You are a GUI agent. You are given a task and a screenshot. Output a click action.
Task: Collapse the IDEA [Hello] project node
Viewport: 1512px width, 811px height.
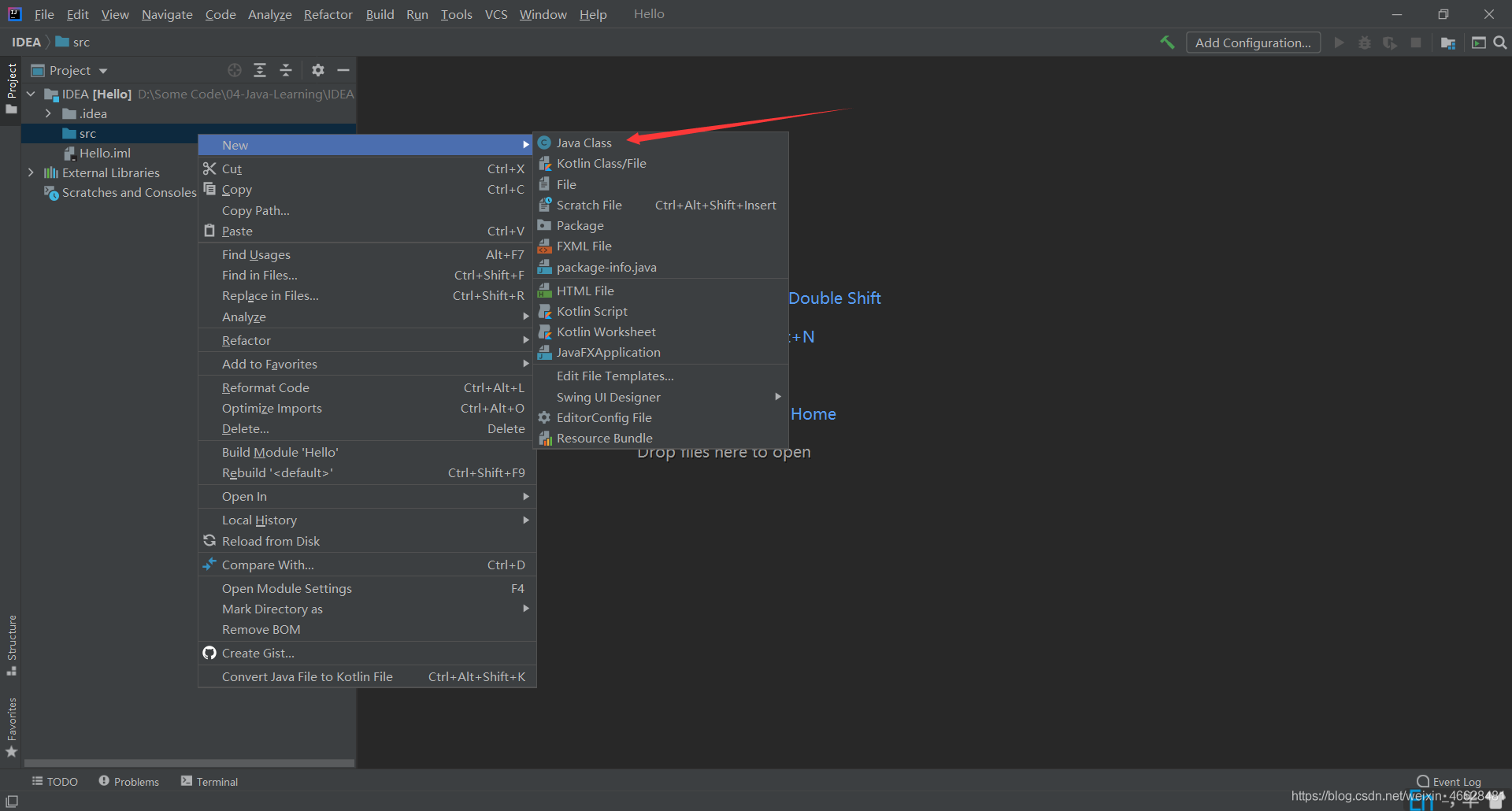[31, 93]
